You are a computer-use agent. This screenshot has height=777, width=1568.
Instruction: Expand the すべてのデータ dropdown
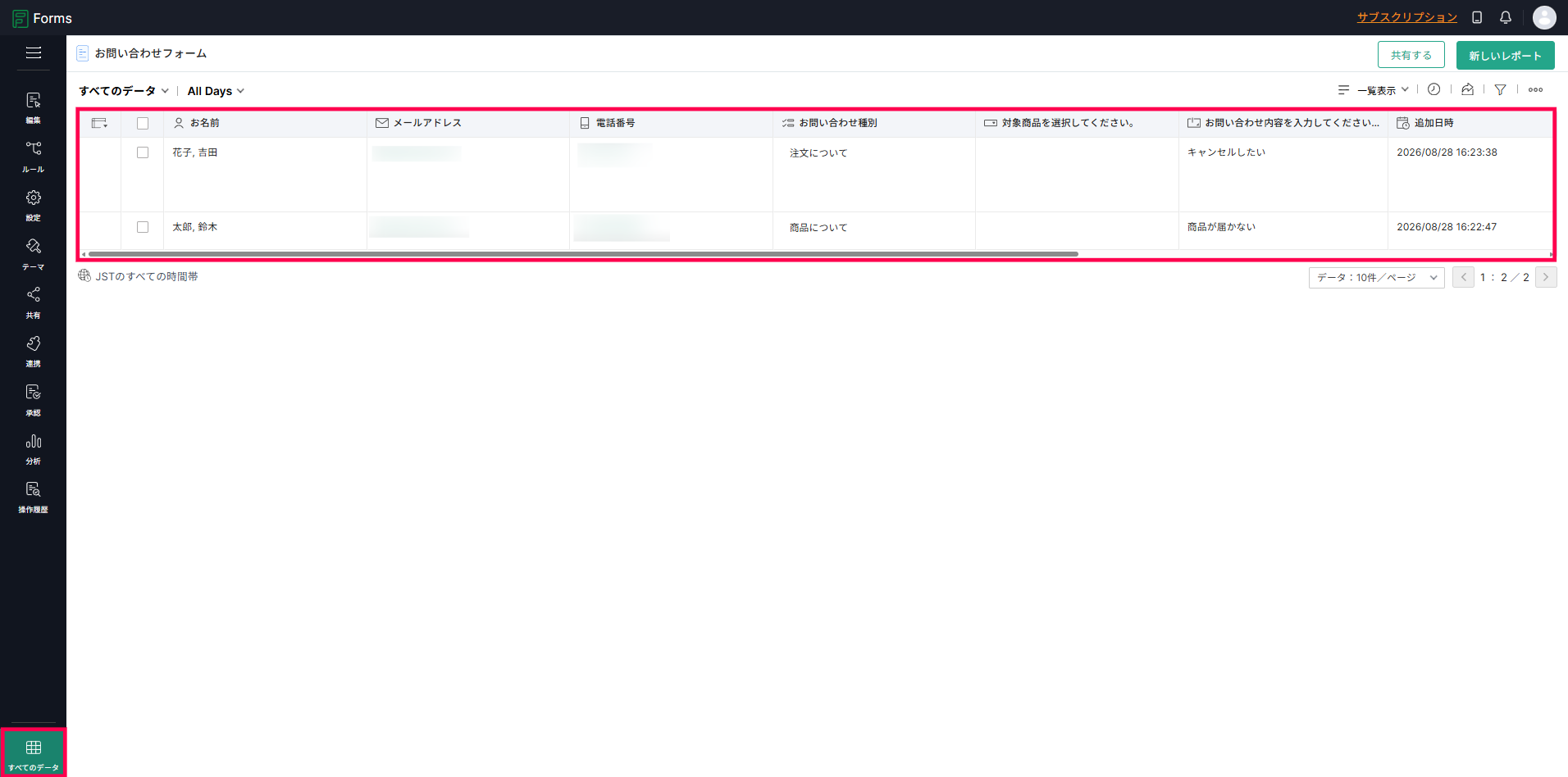click(124, 91)
